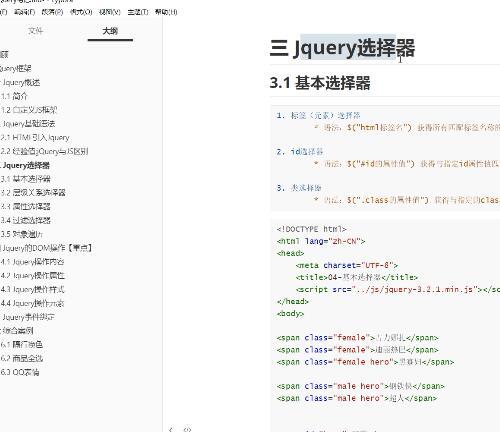Viewport: 500px width, 432px height.
Task: Open the 视图(V) menu
Action: [109, 12]
